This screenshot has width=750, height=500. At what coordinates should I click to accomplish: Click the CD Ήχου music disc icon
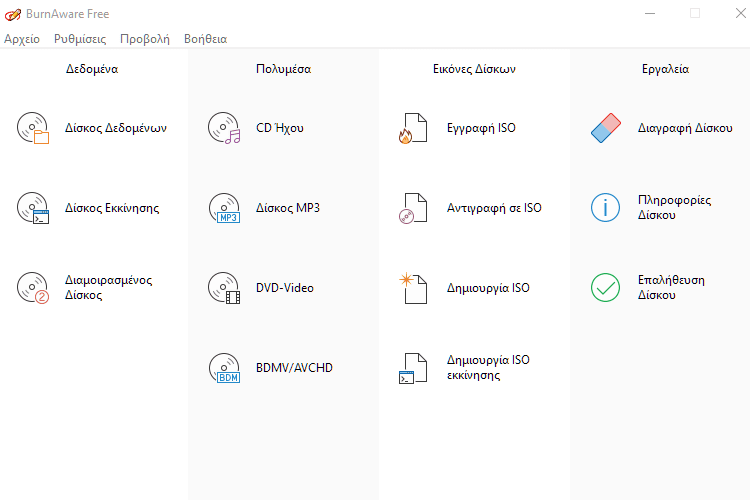[x=224, y=128]
